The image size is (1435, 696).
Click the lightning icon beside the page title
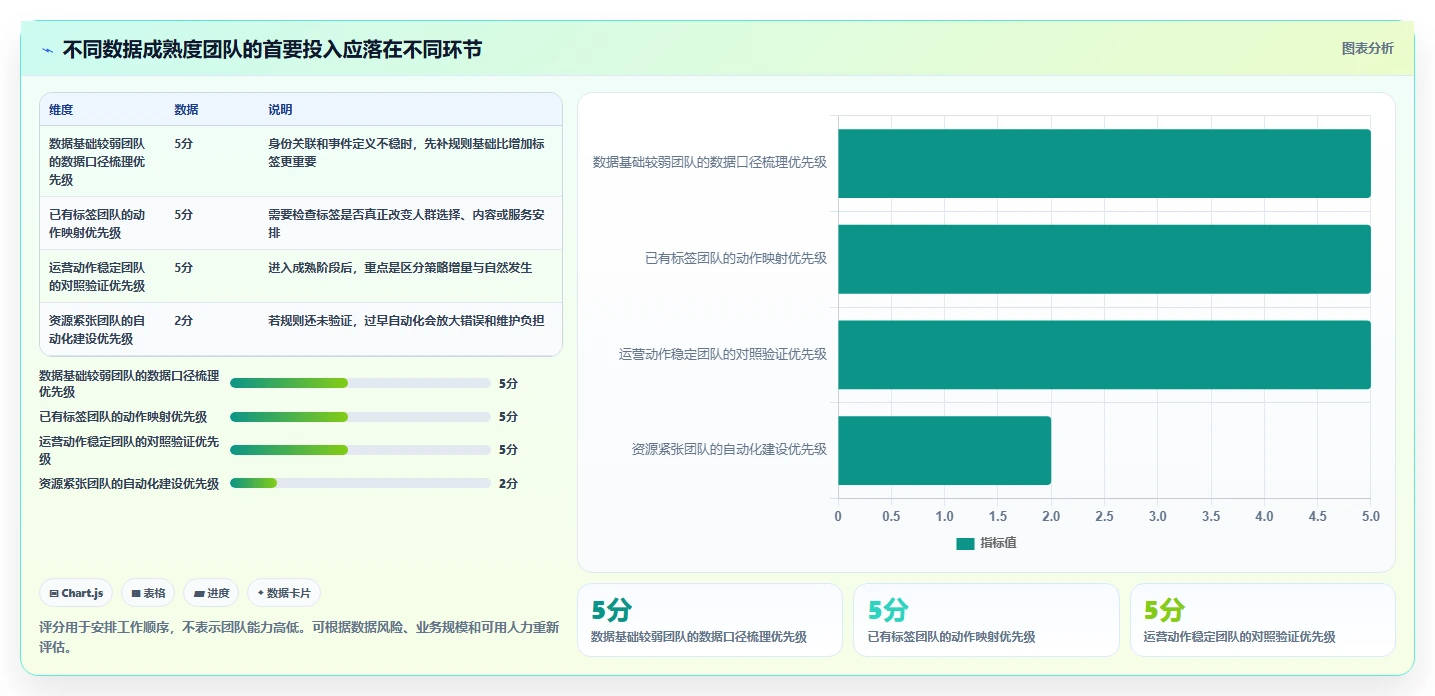coord(47,49)
